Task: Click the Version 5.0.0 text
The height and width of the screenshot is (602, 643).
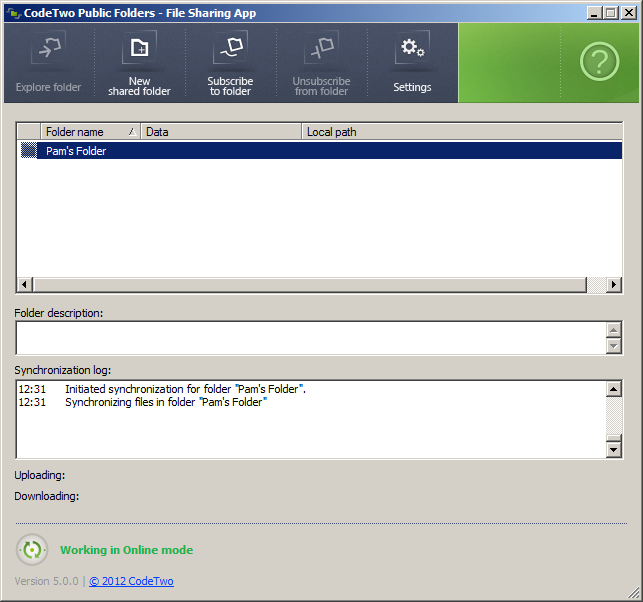Action: point(46,581)
